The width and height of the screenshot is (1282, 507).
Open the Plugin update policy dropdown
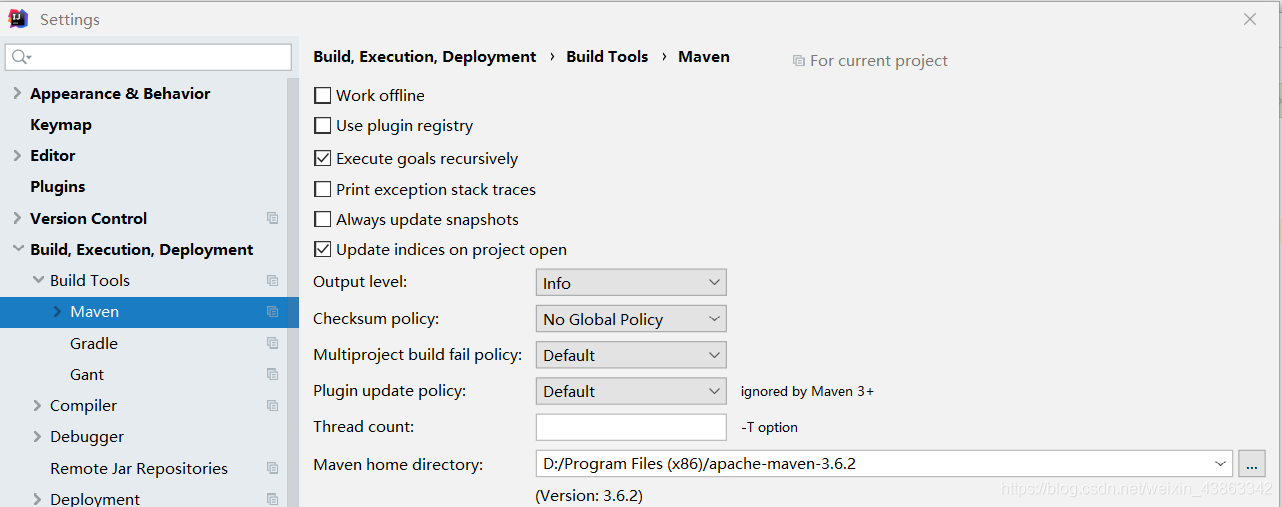[631, 391]
